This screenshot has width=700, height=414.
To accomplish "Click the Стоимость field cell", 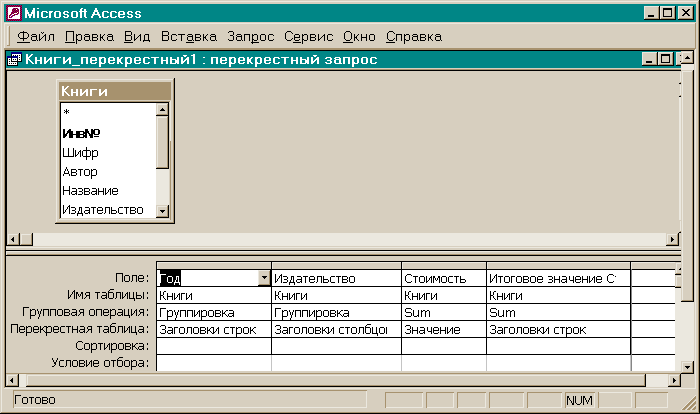I will point(444,279).
